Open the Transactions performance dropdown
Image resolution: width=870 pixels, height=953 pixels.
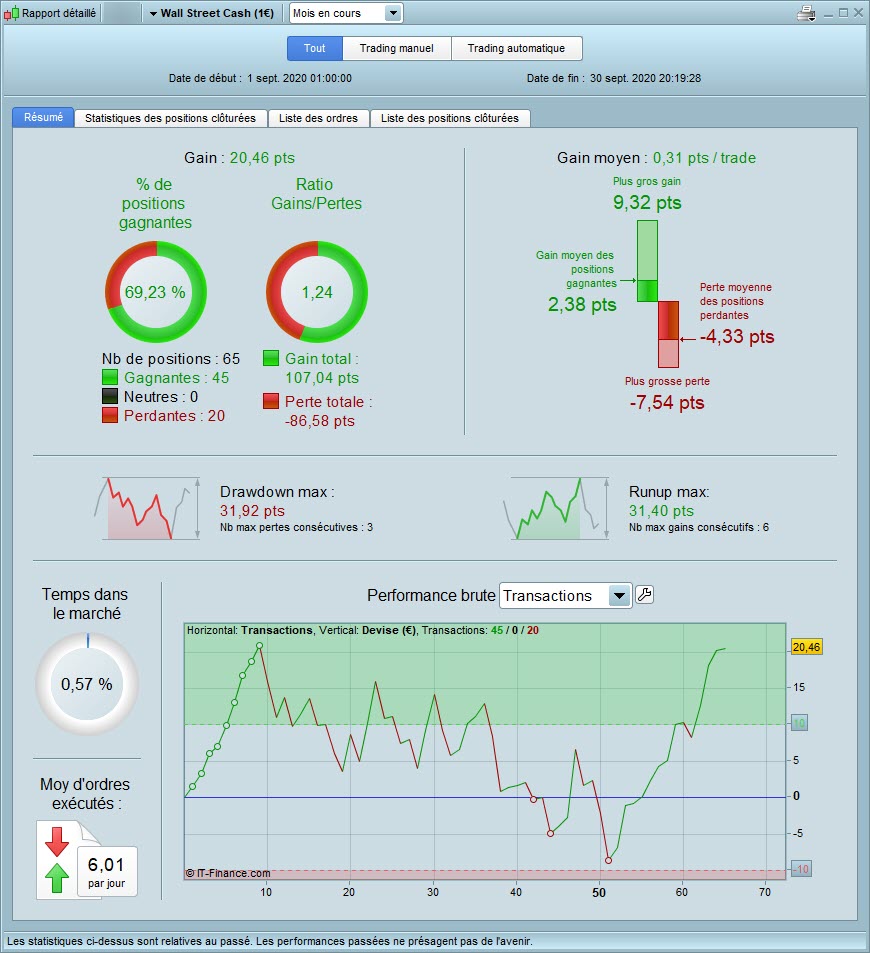564,596
